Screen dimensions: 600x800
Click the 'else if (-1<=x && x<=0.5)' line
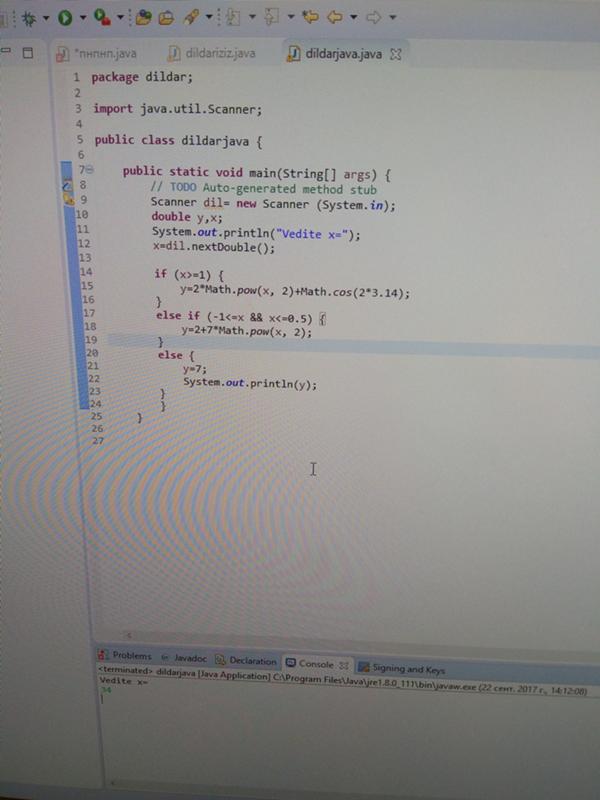point(241,318)
